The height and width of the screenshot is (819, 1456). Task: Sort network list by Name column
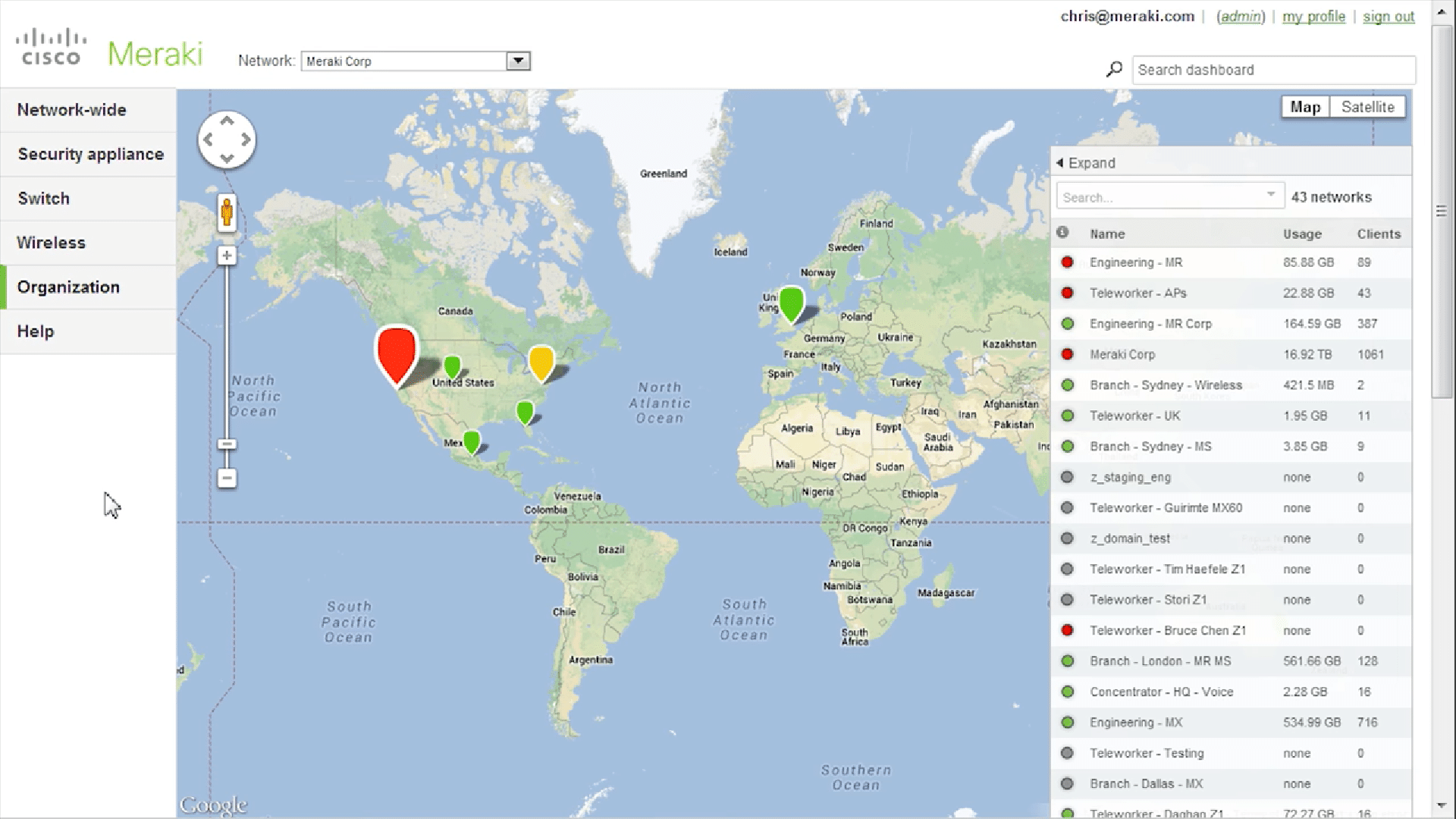click(x=1107, y=234)
